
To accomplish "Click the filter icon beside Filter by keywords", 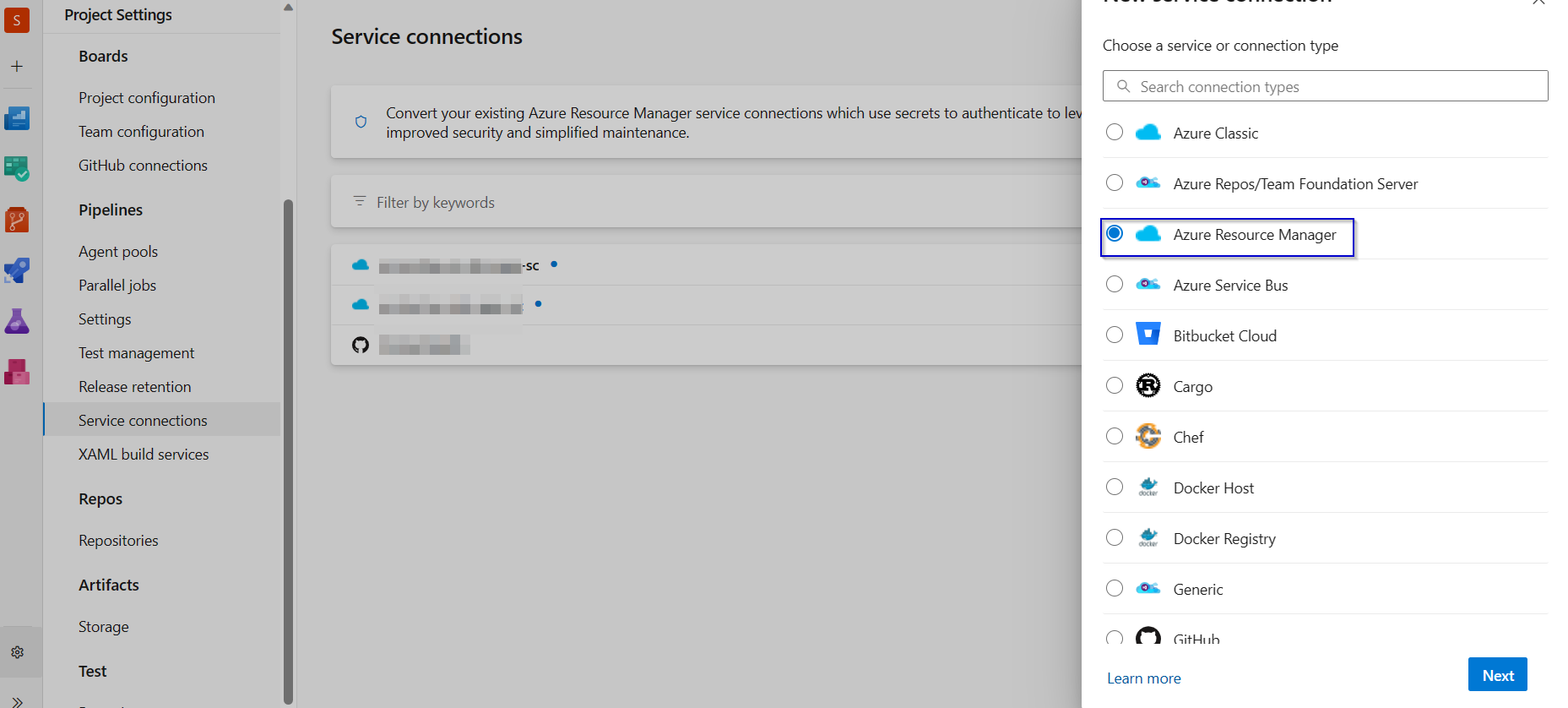I will coord(360,201).
